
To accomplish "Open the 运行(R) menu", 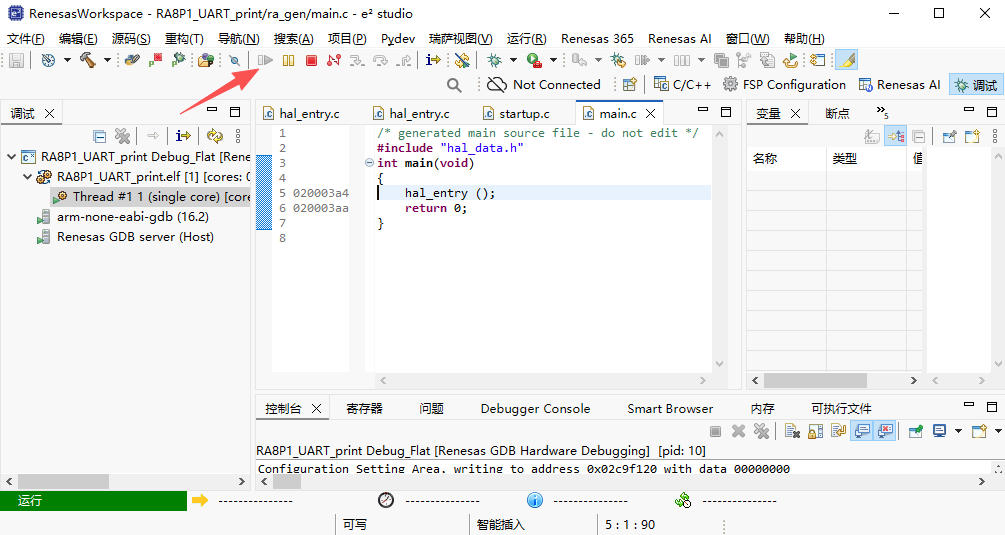I will tap(526, 38).
